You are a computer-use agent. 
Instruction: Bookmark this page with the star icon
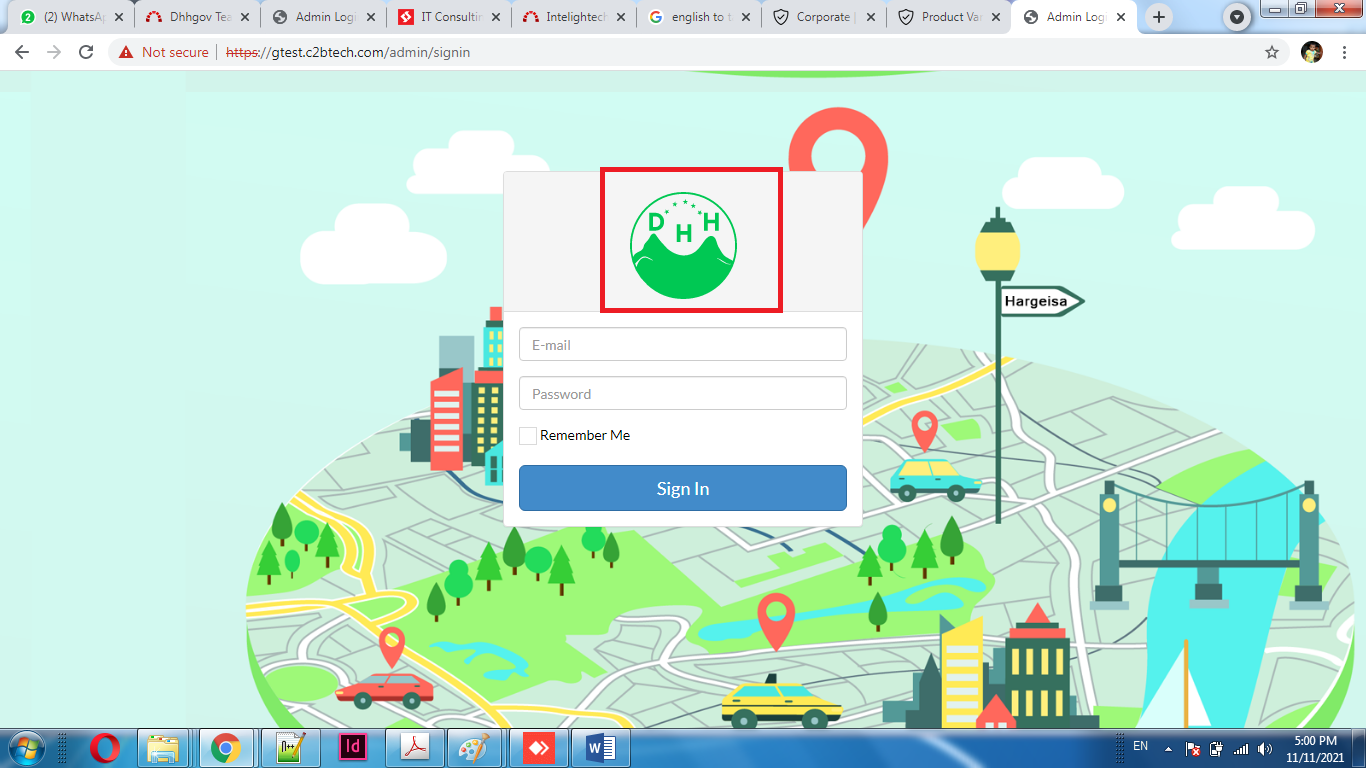pyautogui.click(x=1272, y=52)
